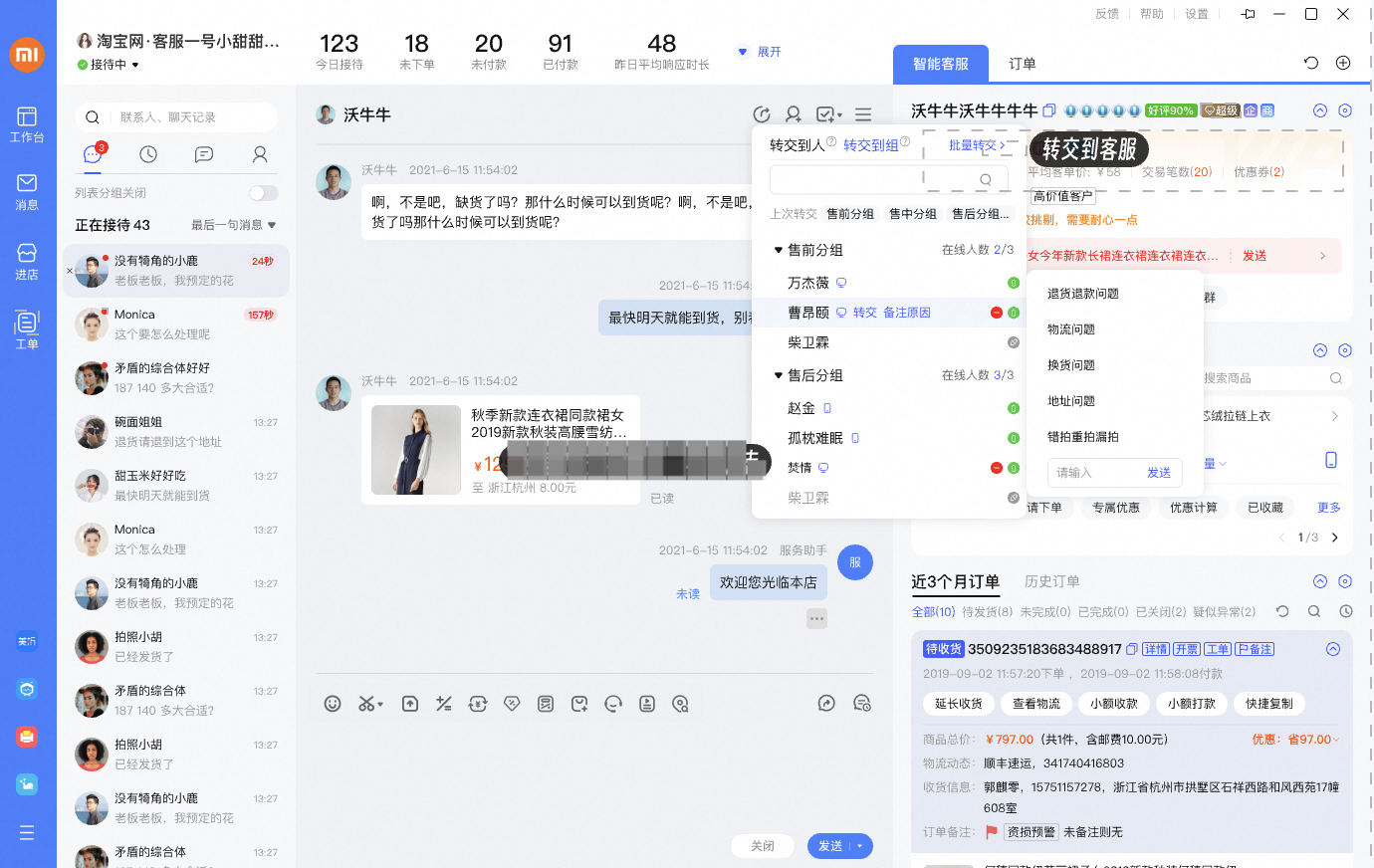
Task: Select Monica conversation 这个要怎么处理呢
Action: pos(176,325)
